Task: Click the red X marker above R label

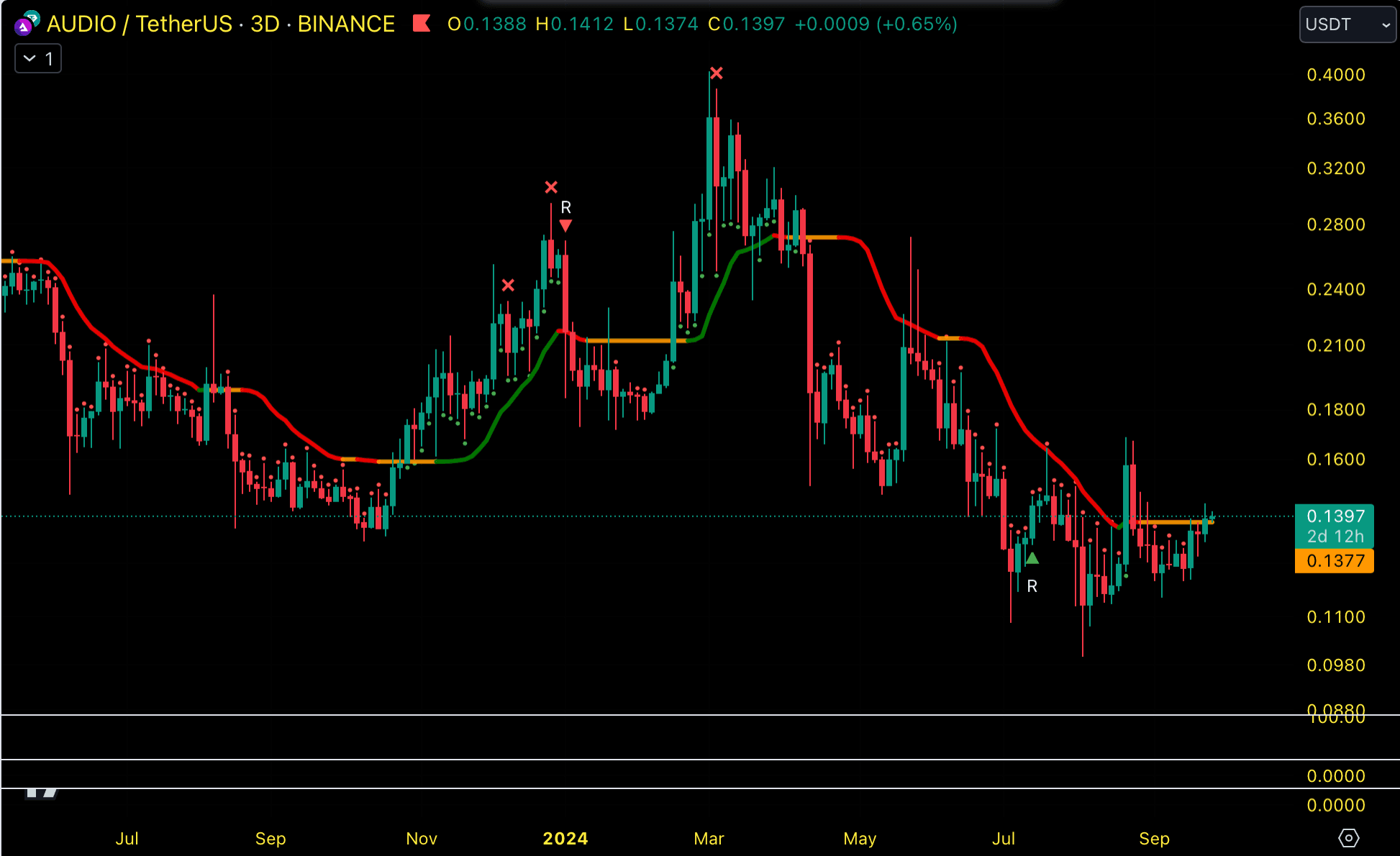Action: (551, 187)
